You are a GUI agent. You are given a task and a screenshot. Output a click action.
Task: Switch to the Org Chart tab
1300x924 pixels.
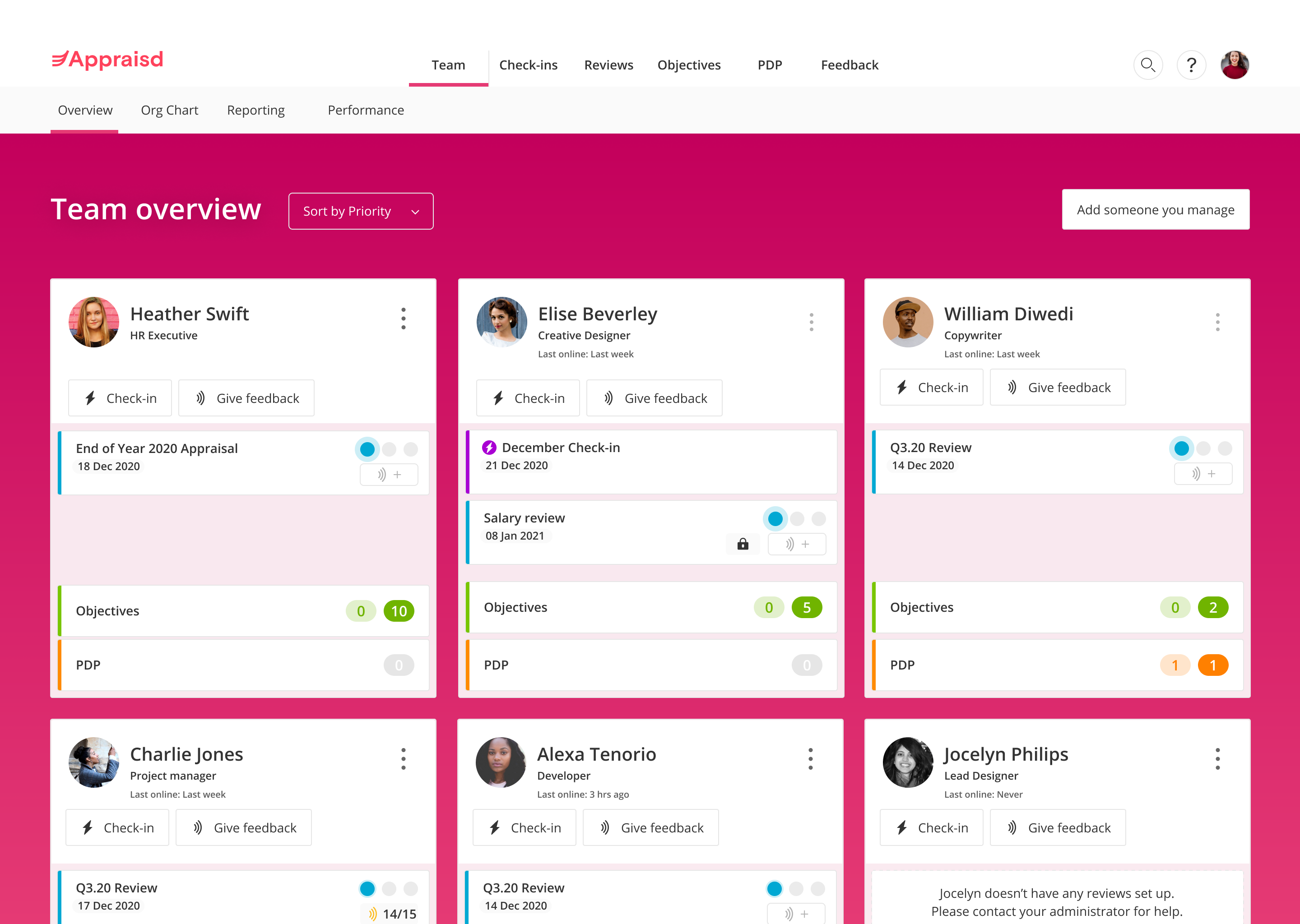click(169, 110)
